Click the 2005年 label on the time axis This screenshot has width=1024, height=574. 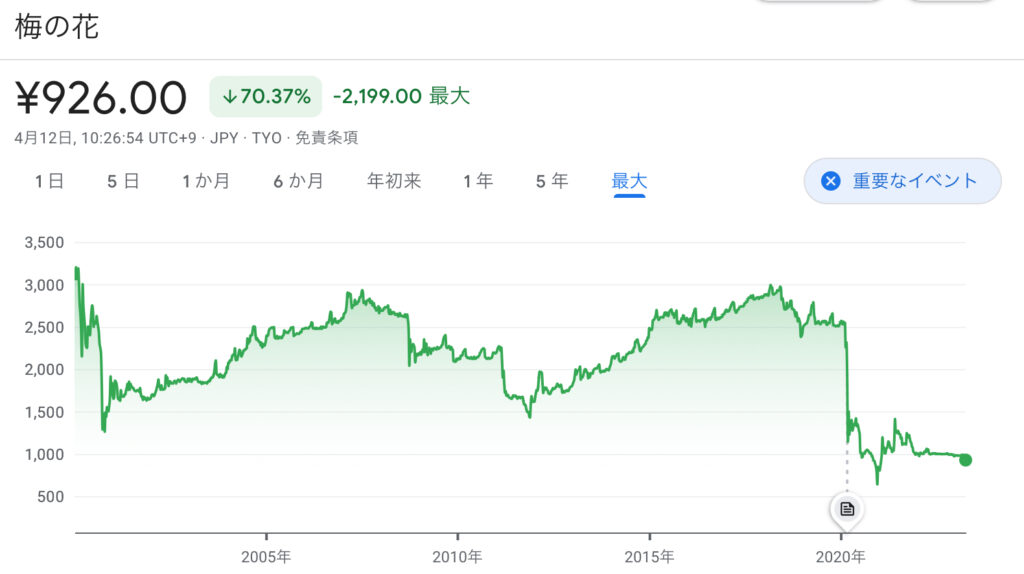click(267, 555)
